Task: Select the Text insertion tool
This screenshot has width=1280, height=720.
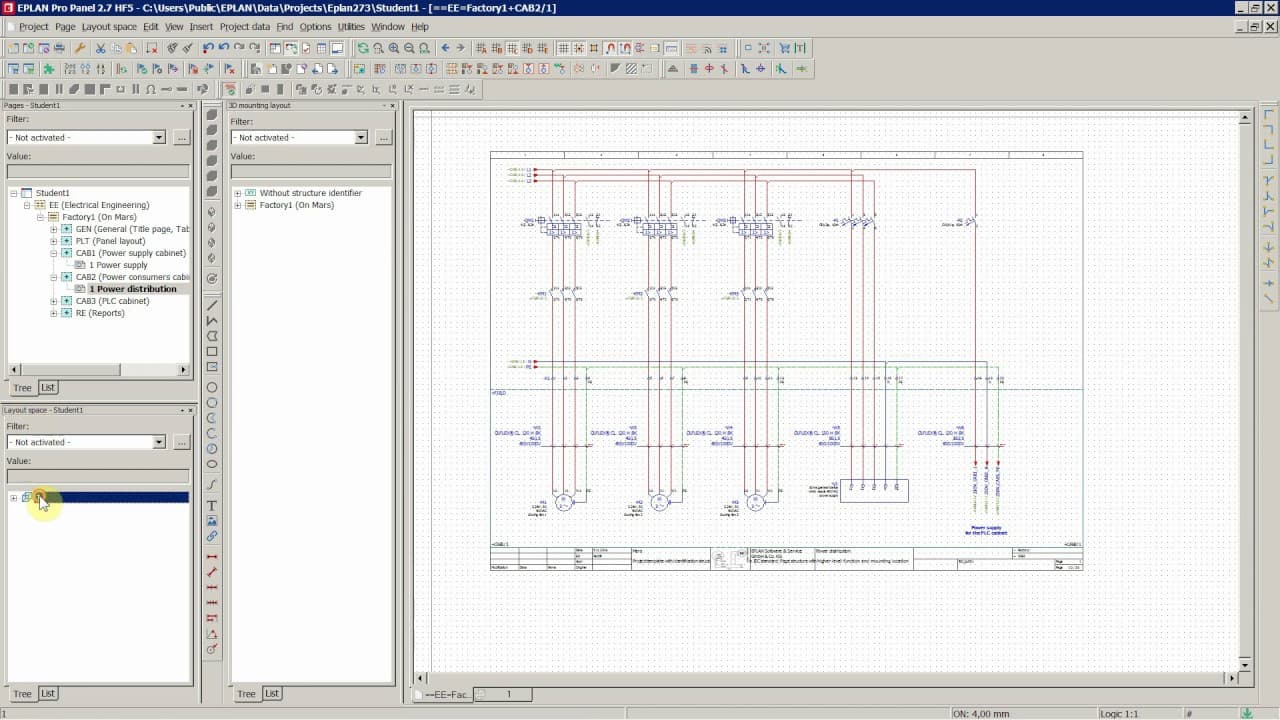Action: (212, 506)
